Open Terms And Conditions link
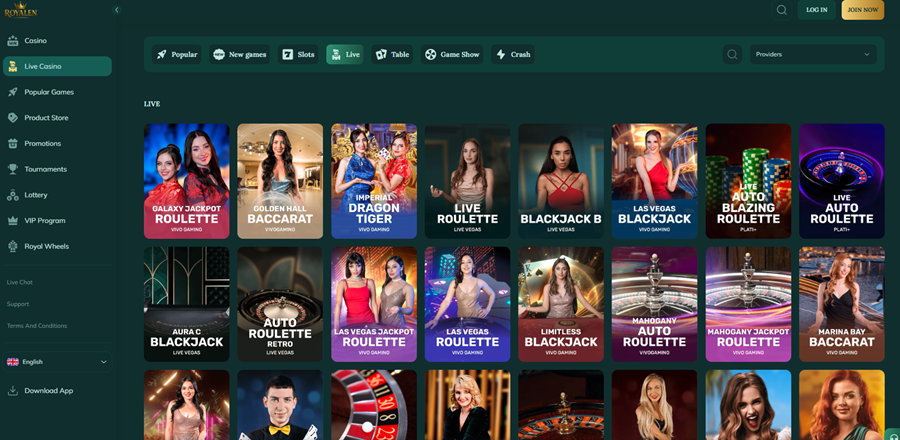The height and width of the screenshot is (440, 900). pyautogui.click(x=37, y=326)
